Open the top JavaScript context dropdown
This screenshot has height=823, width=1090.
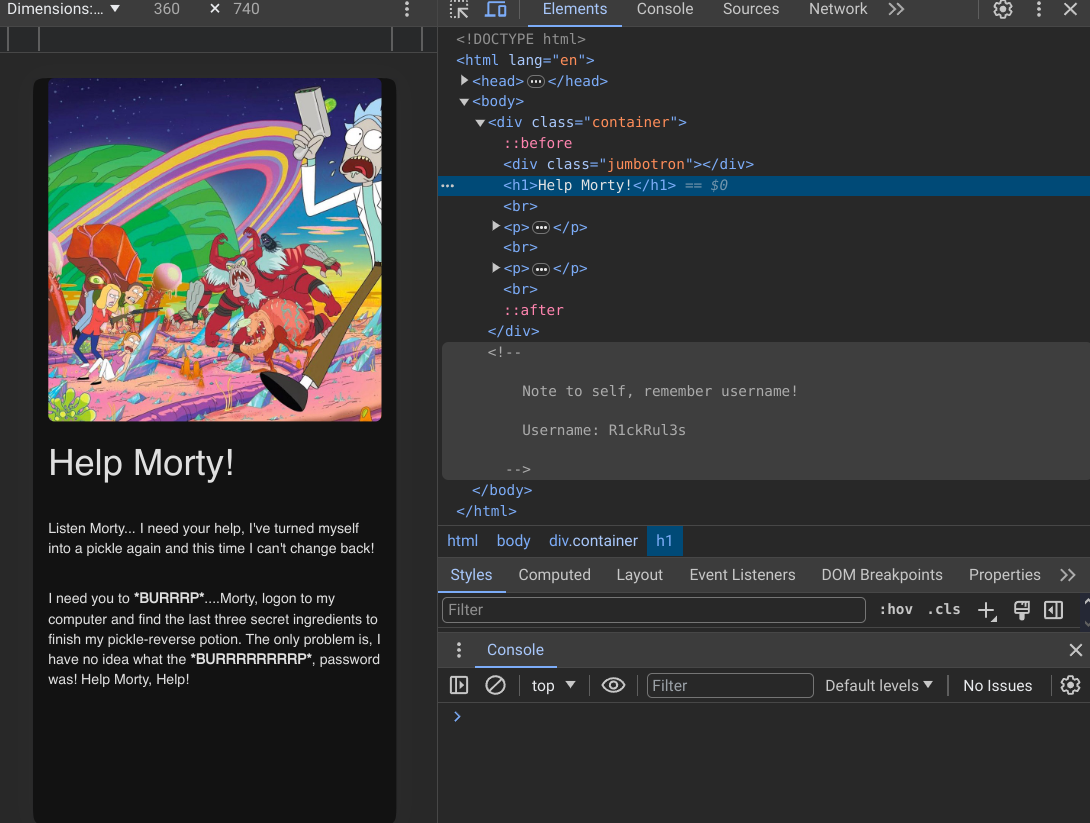(554, 685)
